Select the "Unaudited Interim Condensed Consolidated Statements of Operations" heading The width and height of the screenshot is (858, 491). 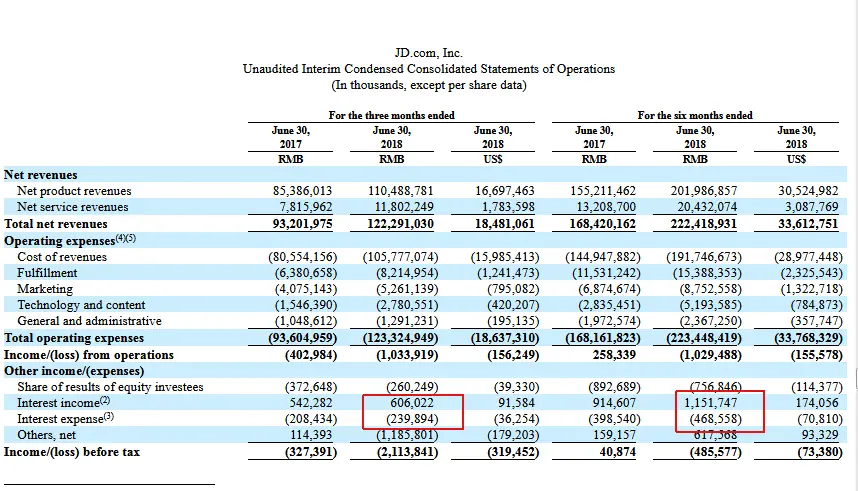tap(428, 69)
